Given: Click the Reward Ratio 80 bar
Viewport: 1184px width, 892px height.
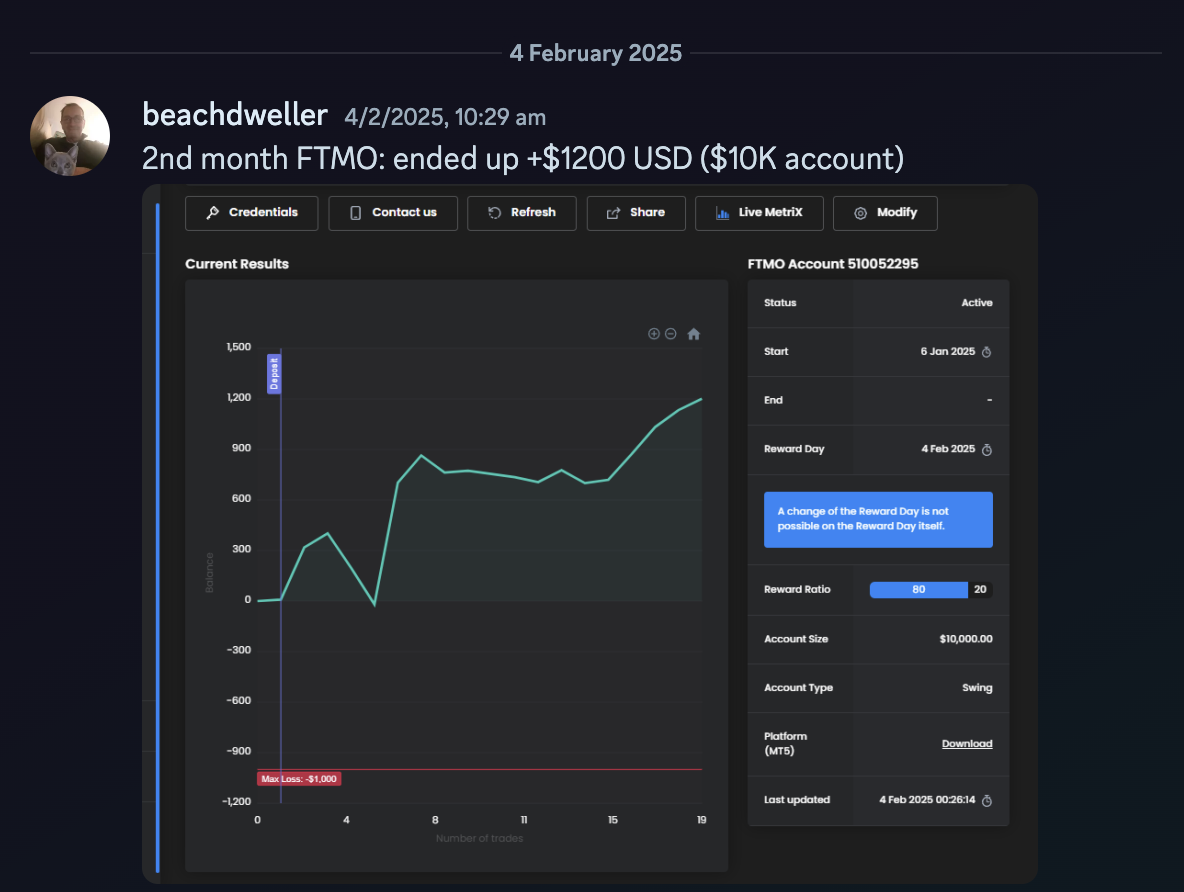Looking at the screenshot, I should click(918, 590).
